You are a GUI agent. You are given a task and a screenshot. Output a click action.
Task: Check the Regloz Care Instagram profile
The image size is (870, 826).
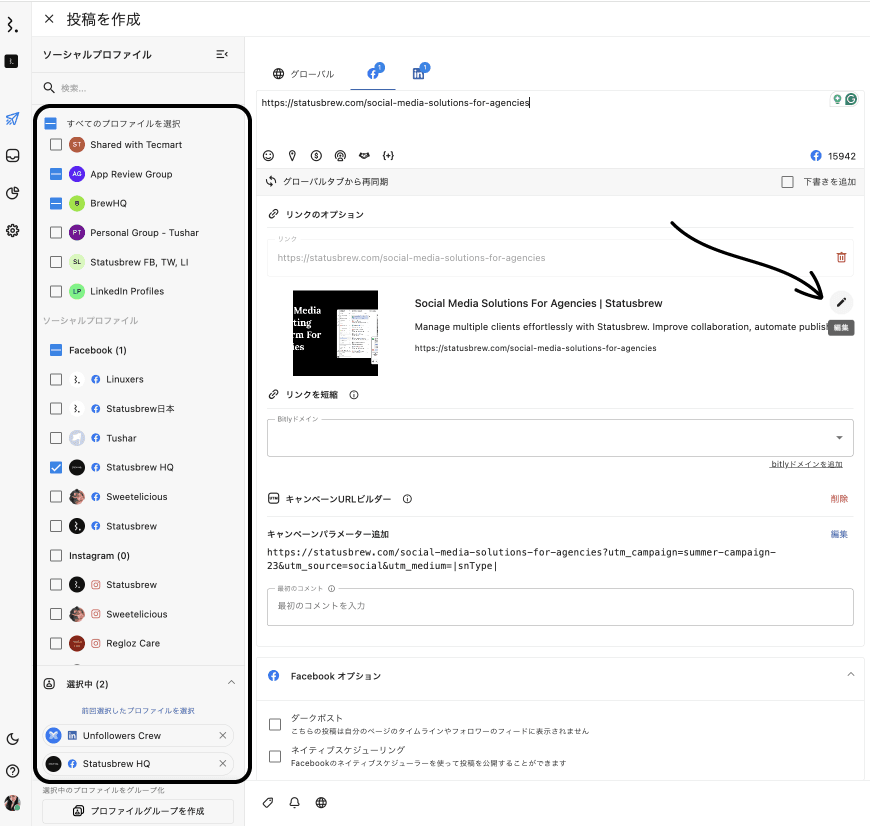point(56,643)
